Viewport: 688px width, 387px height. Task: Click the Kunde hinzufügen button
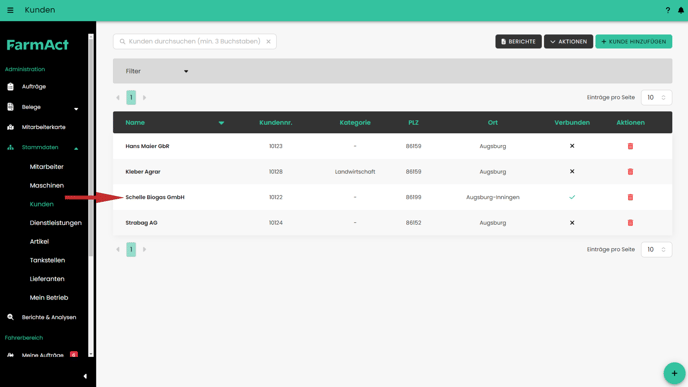[634, 41]
